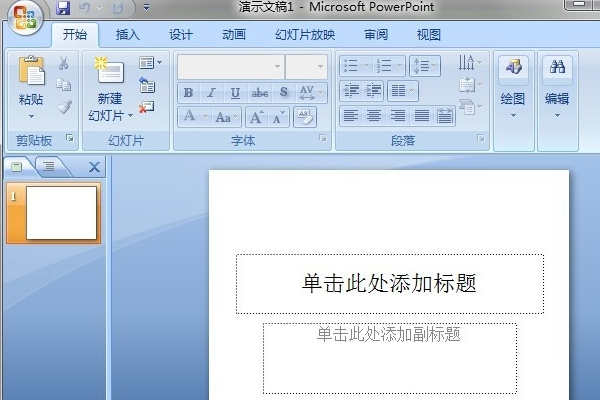Image resolution: width=600 pixels, height=400 pixels.
Task: Open the 幻灯片放映 ribbon tab
Action: tap(305, 35)
